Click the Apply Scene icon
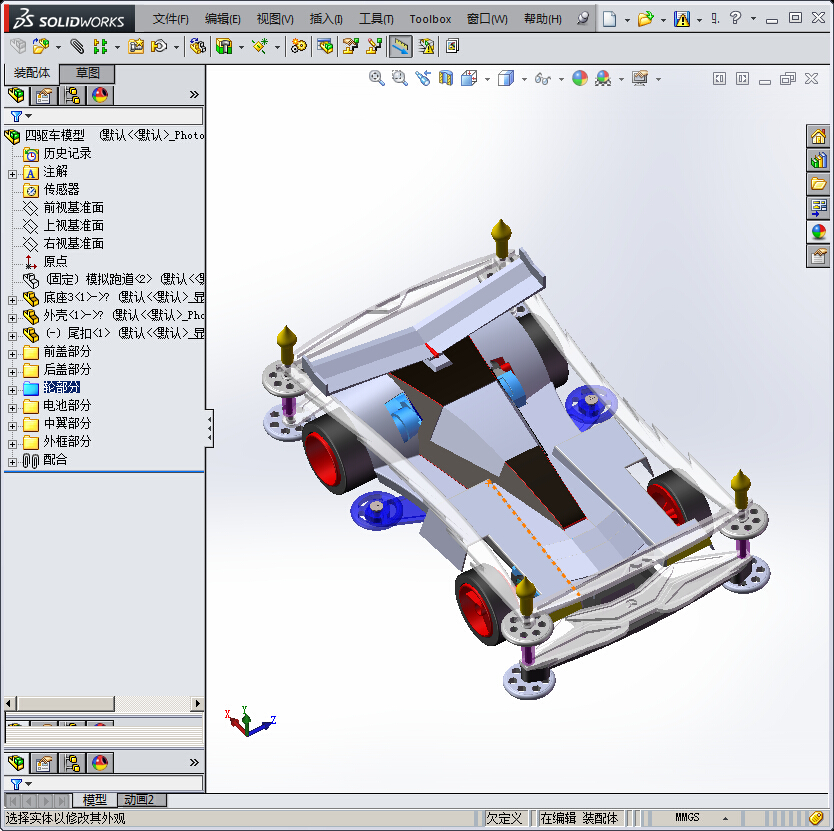 coord(603,79)
